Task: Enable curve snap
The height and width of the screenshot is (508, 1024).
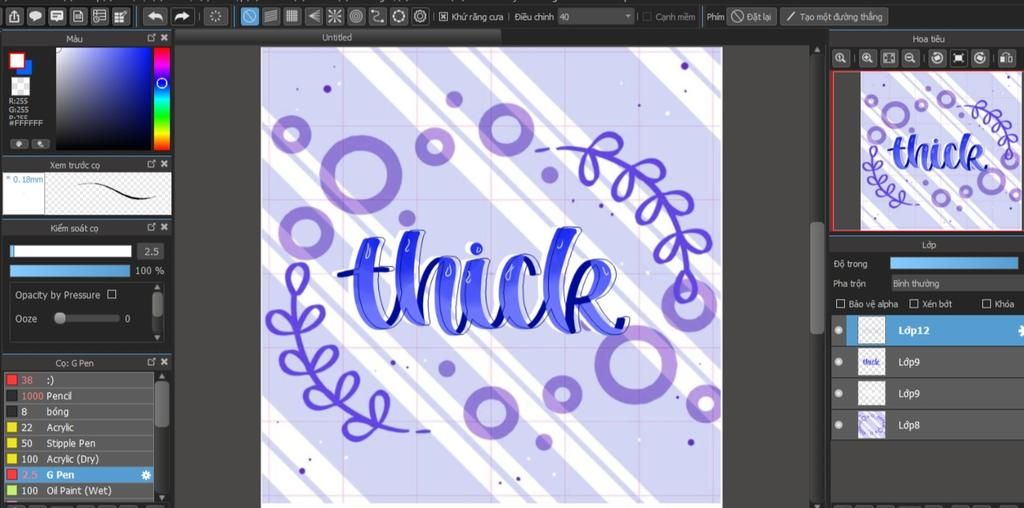Action: 377,16
